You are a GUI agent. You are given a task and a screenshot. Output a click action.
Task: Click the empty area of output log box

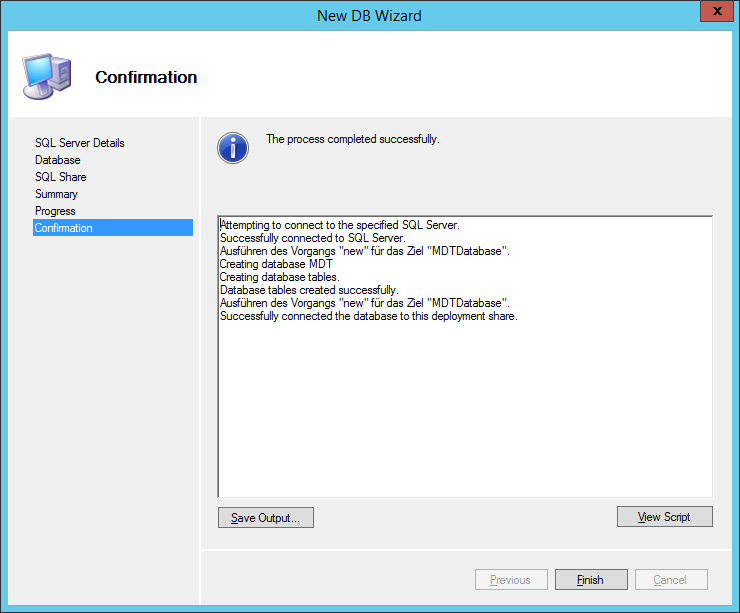[465, 410]
